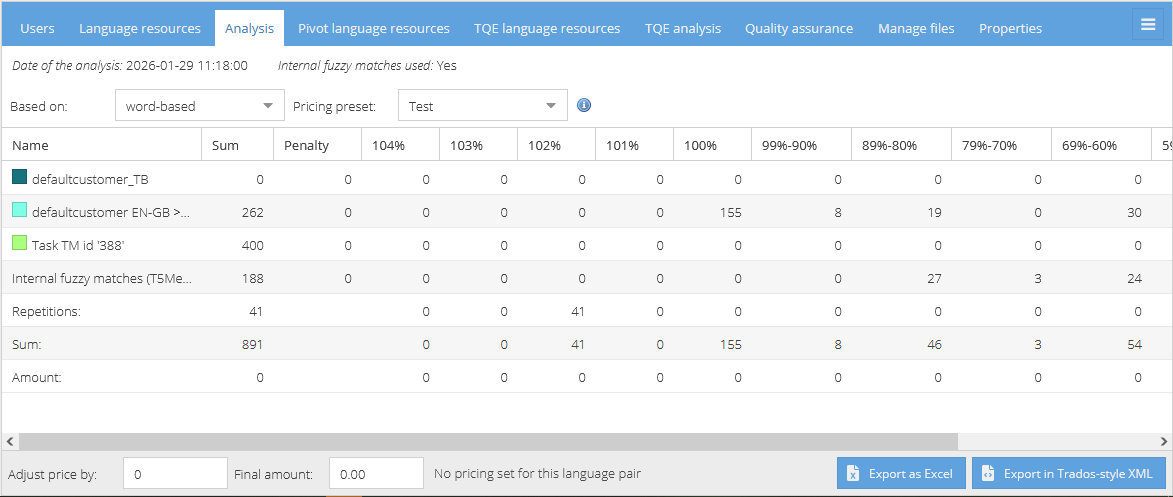Click the 102% column header
The image size is (1173, 497).
tap(556, 144)
